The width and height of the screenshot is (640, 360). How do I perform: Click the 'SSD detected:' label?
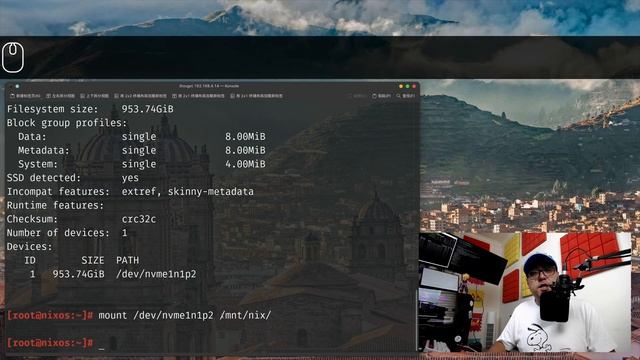(x=44, y=178)
